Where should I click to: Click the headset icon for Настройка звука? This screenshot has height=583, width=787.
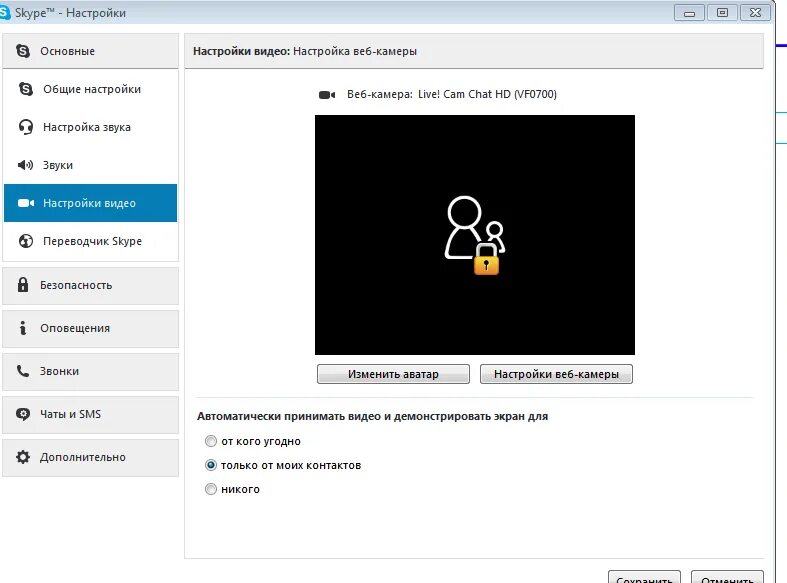pos(26,127)
